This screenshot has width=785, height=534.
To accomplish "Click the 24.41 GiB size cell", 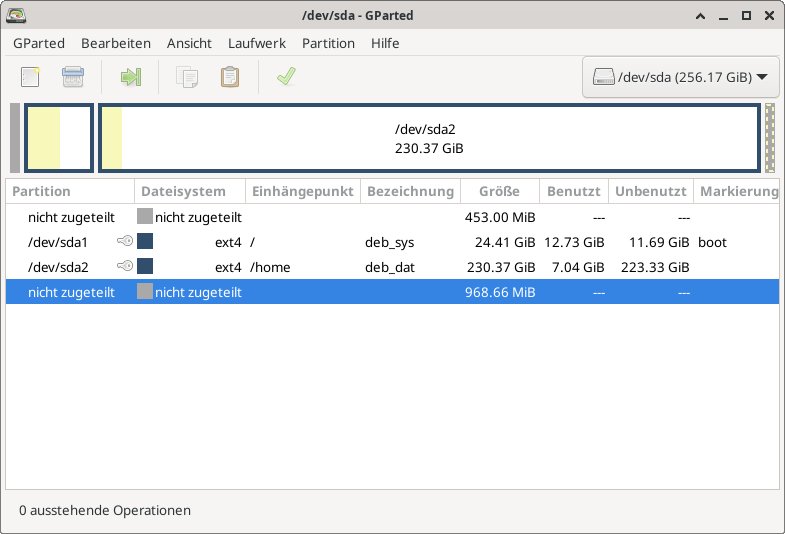I will point(505,242).
